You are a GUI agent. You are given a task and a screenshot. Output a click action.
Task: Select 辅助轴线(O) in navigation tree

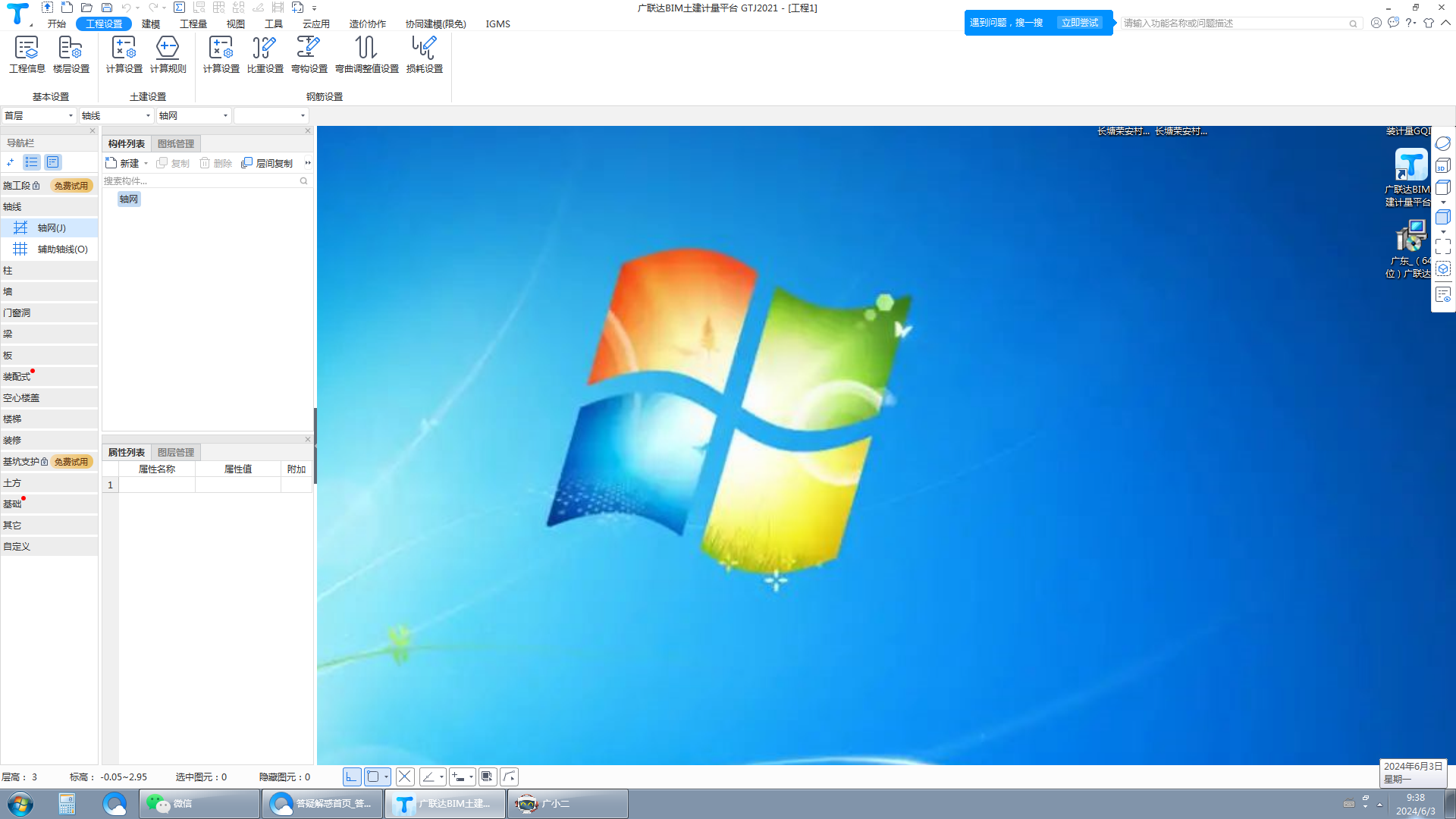49,249
